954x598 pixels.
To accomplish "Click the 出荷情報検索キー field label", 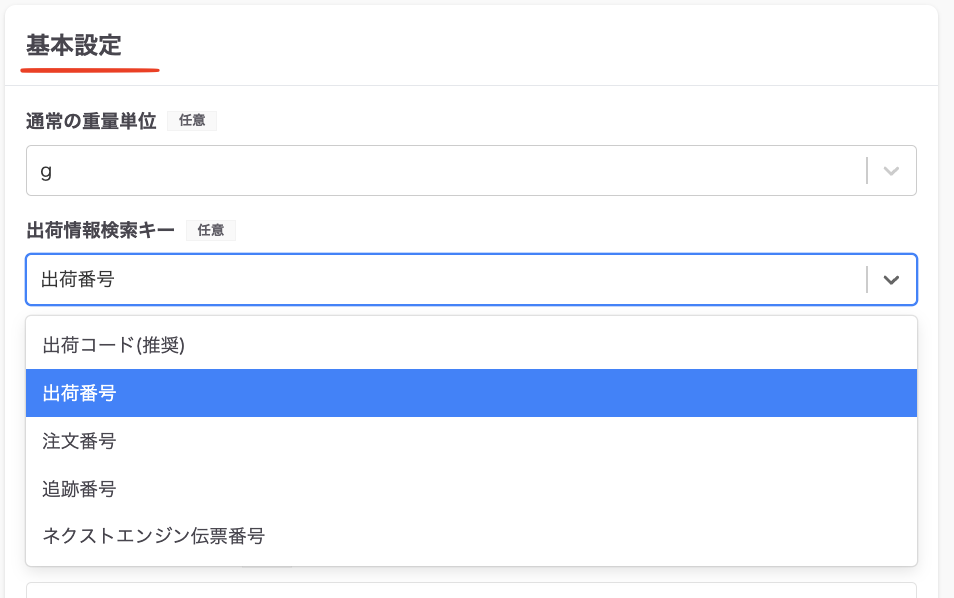I will click(100, 230).
